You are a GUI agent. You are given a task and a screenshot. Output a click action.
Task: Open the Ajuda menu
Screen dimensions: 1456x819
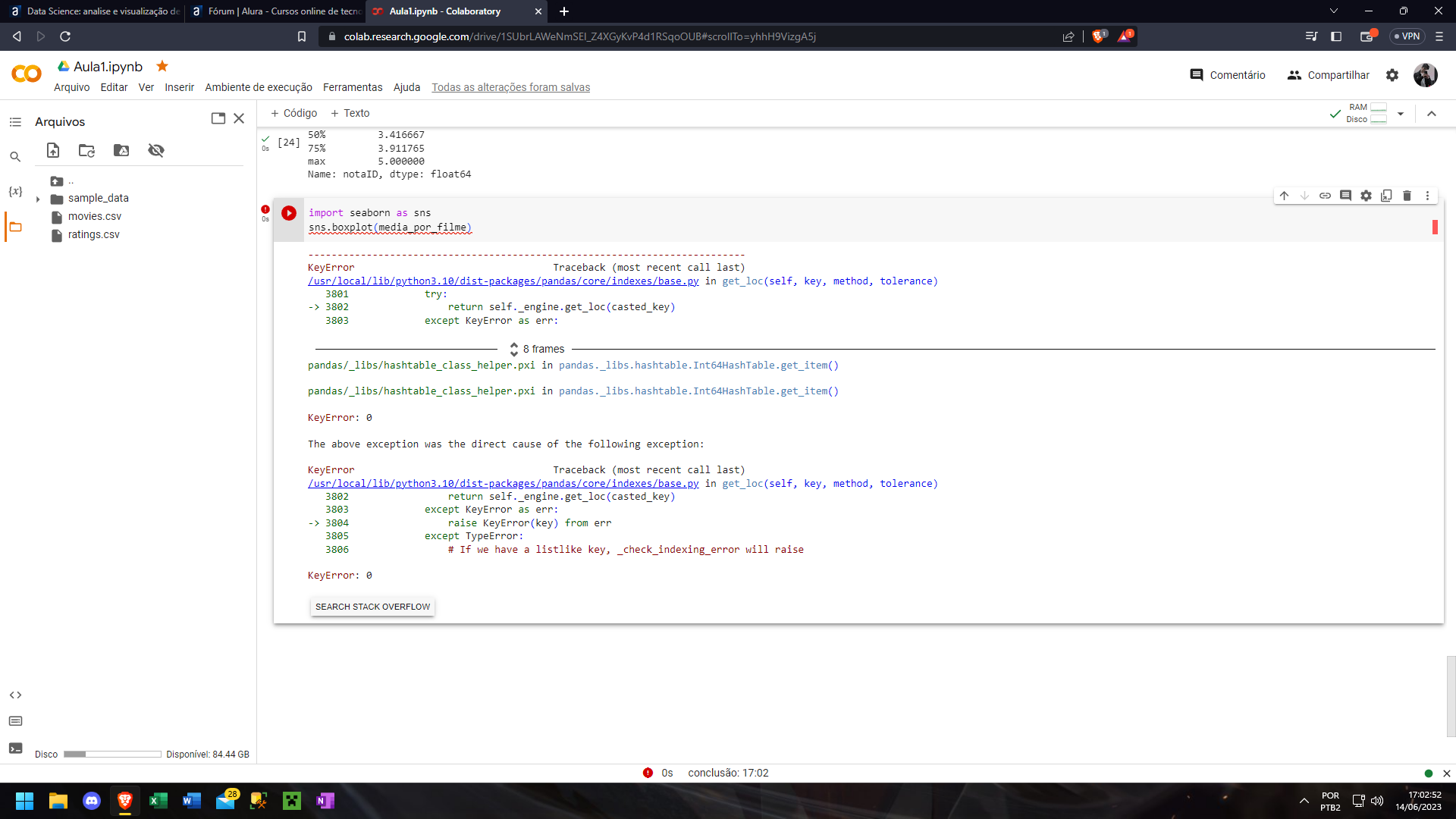tap(406, 87)
